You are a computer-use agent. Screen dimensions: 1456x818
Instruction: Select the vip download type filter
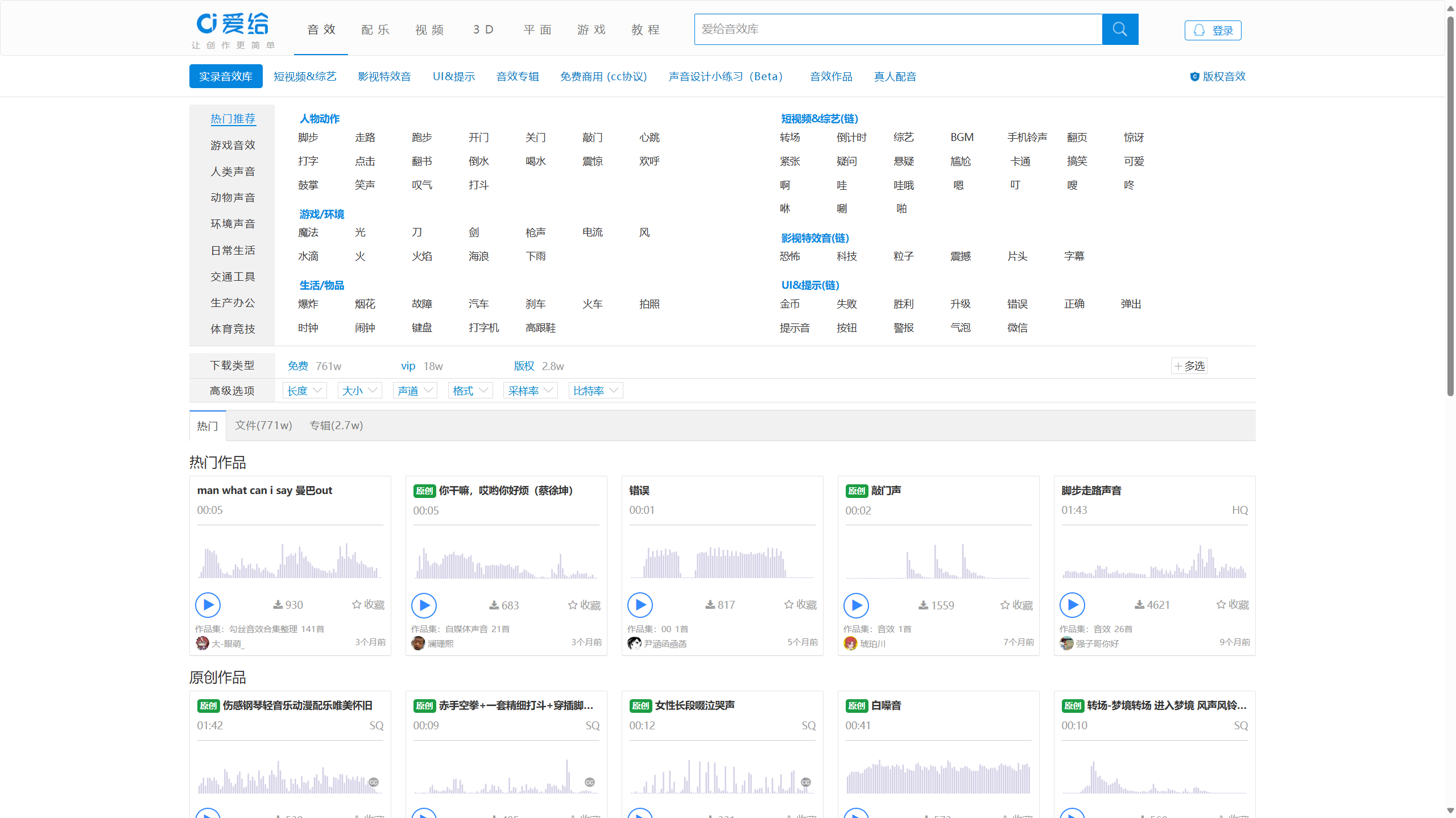click(408, 366)
